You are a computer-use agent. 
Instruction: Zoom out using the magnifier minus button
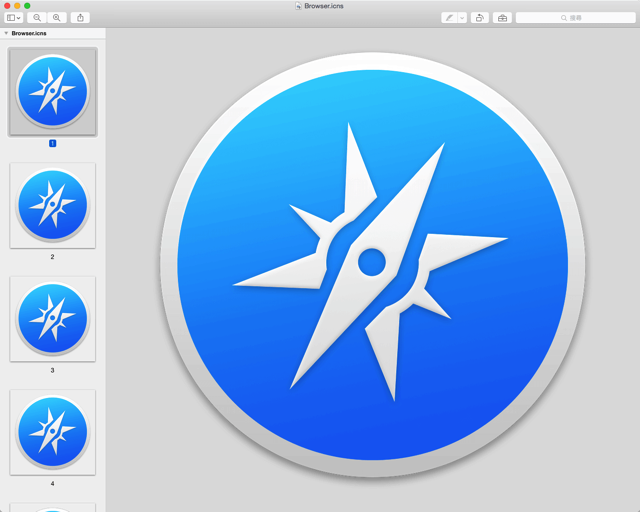[37, 18]
